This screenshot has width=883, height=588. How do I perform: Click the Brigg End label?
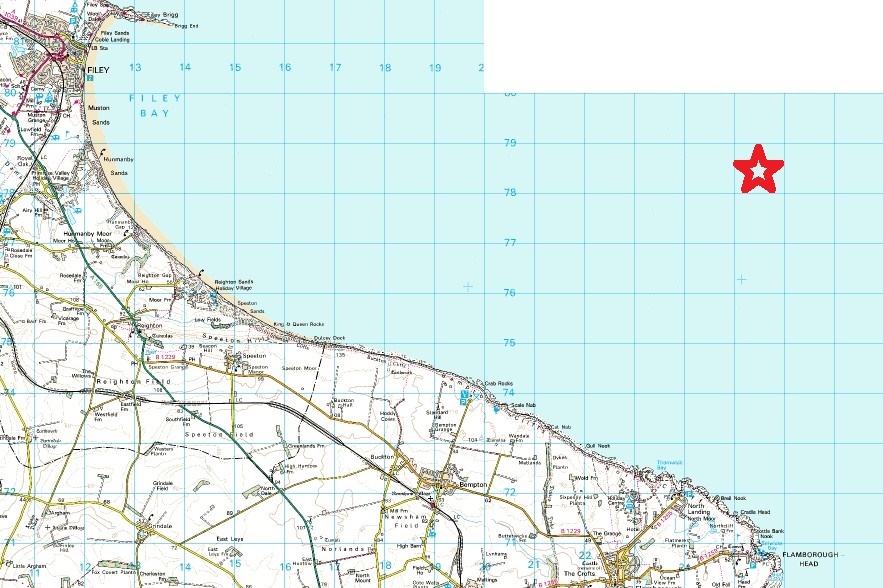(186, 26)
